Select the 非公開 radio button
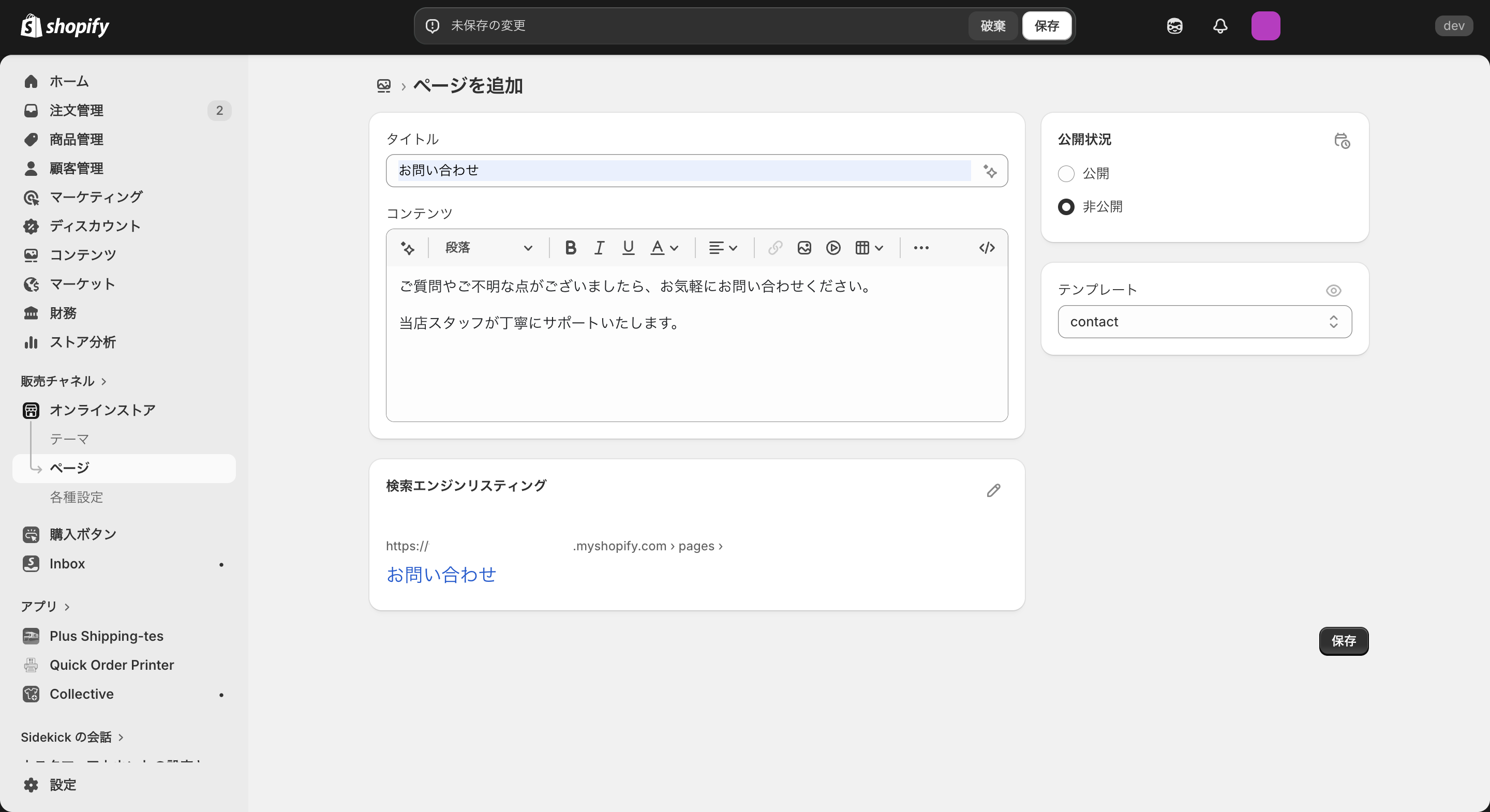The image size is (1490, 812). (x=1067, y=206)
